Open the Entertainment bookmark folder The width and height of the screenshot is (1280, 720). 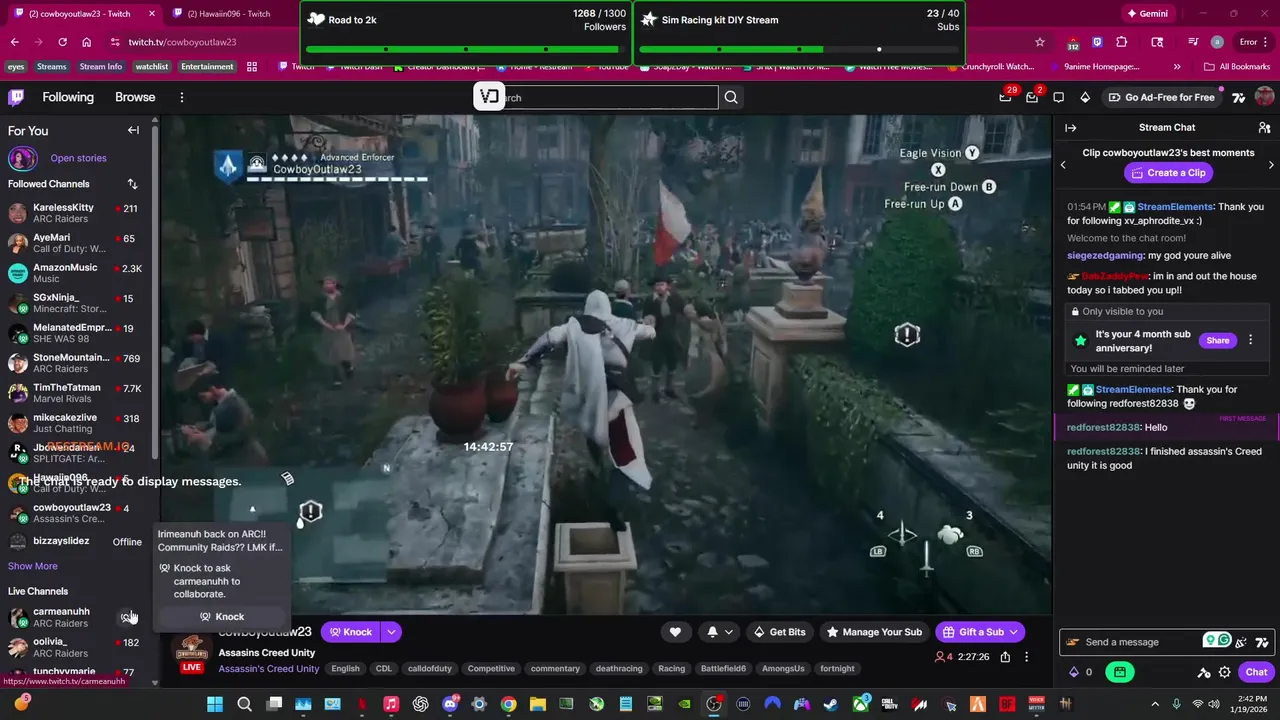(x=207, y=67)
